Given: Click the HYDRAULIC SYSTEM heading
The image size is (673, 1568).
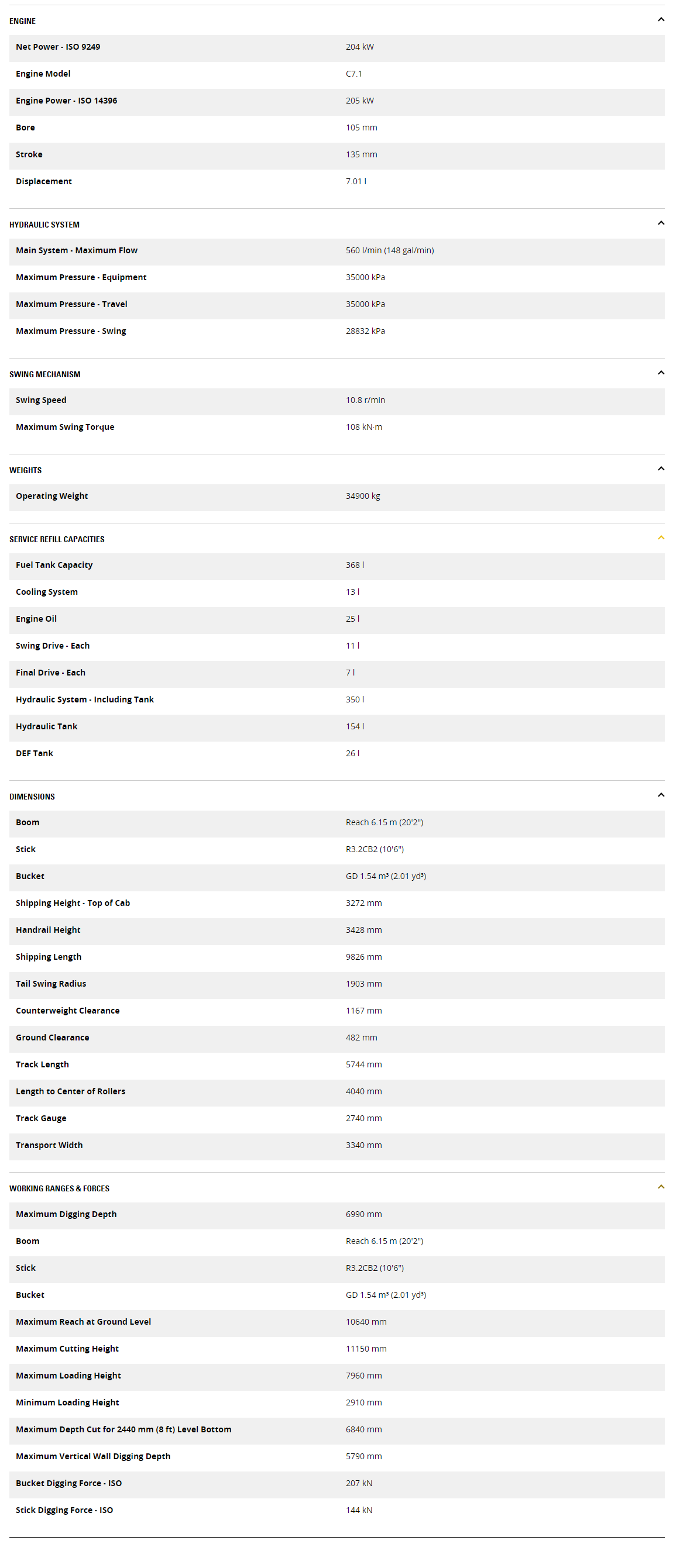Looking at the screenshot, I should click(44, 225).
